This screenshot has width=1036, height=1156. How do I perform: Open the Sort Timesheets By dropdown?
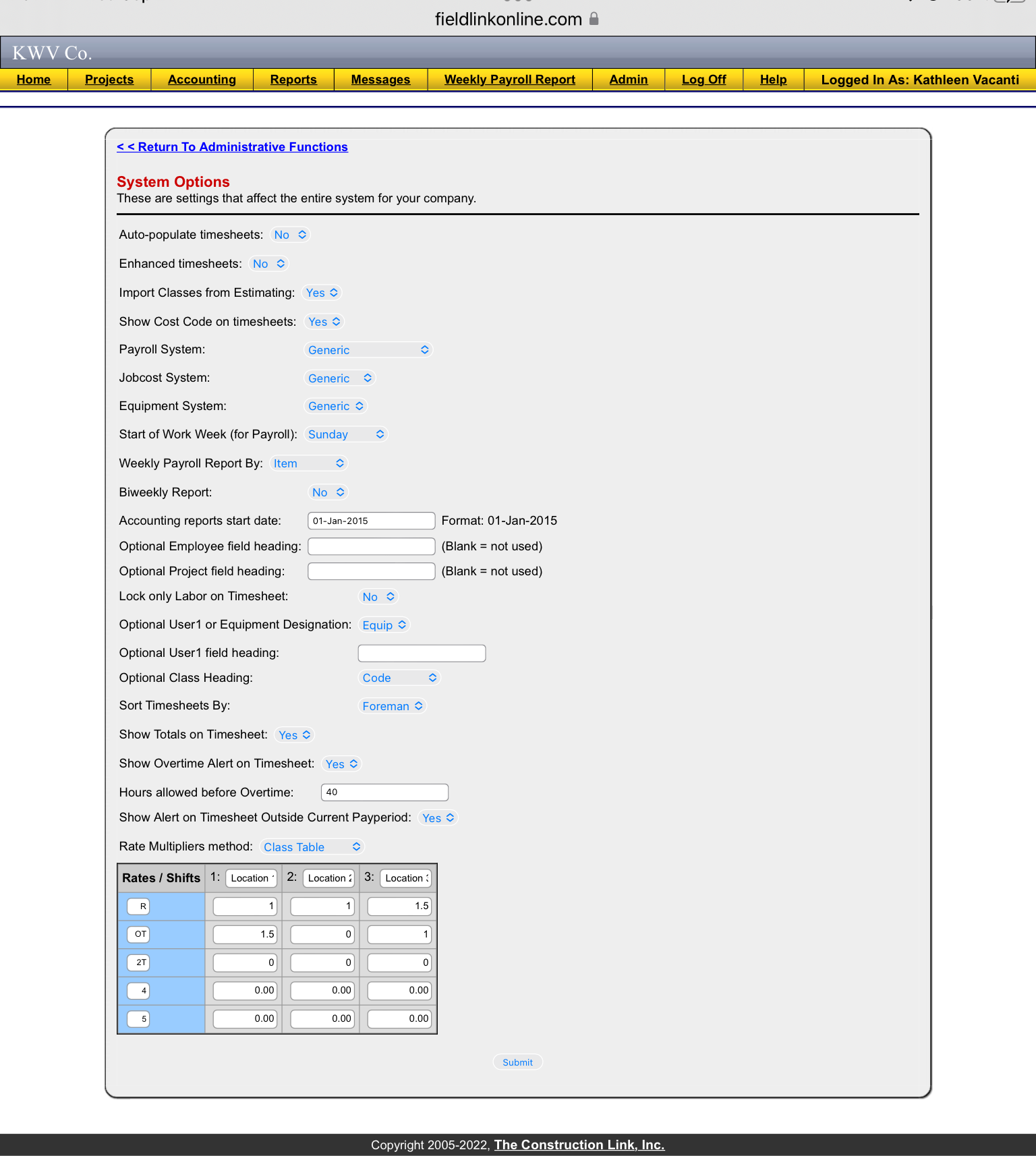pos(392,706)
